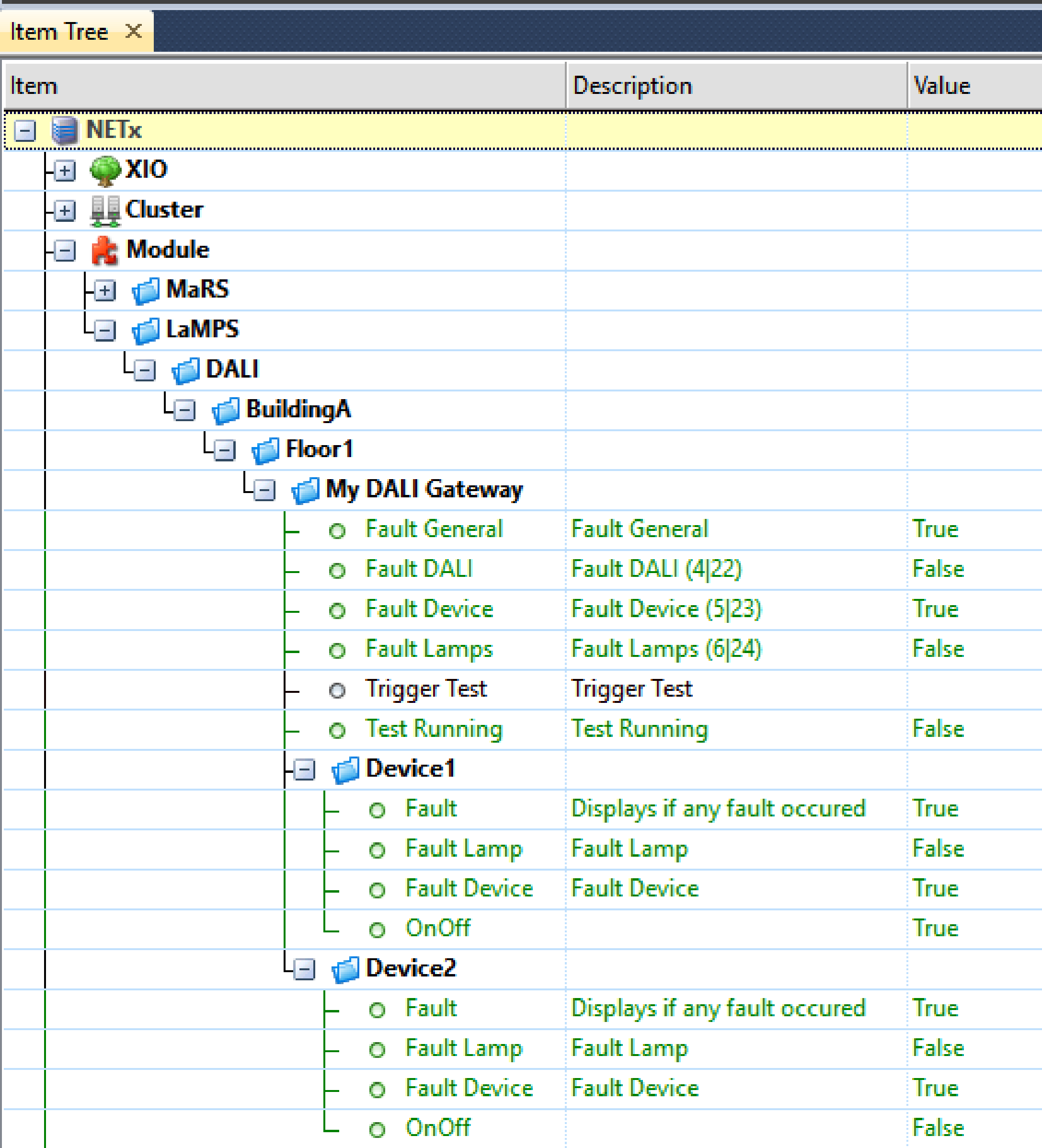This screenshot has width=1042, height=1148.
Task: Click the Device1 Fault Lamp circle icon
Action: pos(377,850)
